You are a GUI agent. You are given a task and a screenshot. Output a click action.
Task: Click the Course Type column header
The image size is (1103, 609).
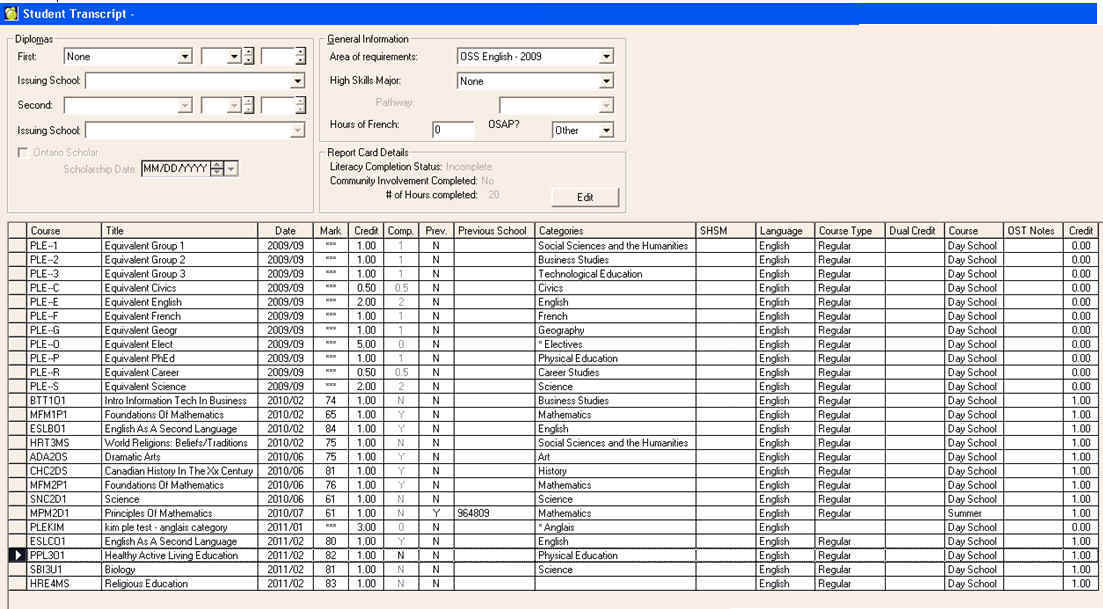coord(849,231)
